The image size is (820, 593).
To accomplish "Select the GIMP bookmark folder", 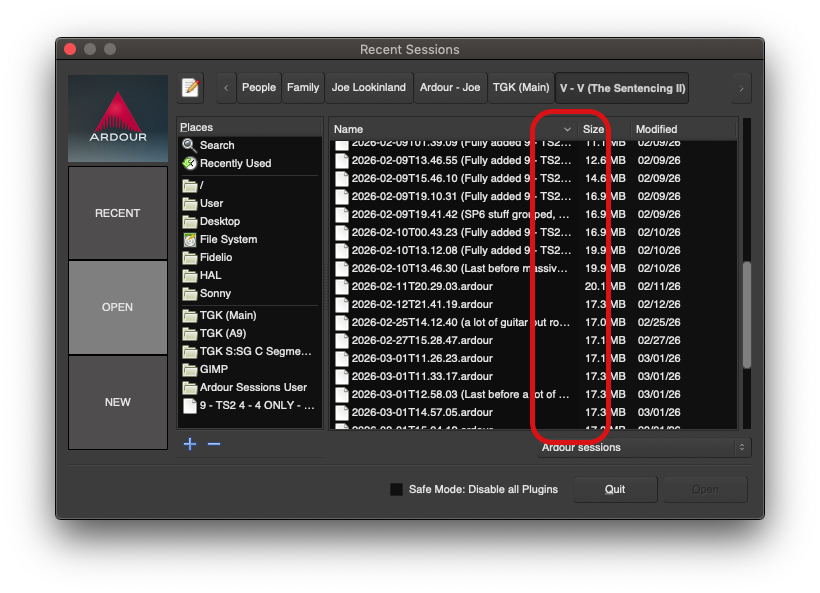I will (x=214, y=369).
